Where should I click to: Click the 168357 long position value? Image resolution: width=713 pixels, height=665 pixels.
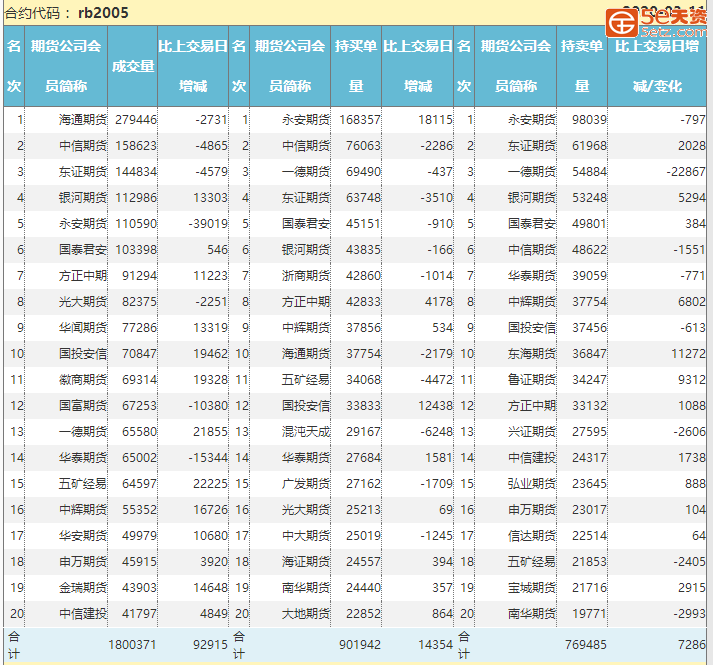click(x=359, y=120)
